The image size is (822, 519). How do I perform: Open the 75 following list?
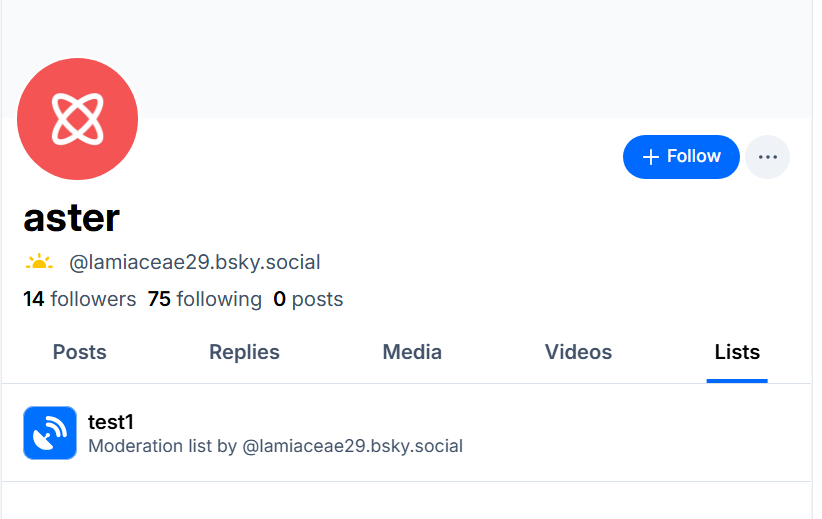click(x=204, y=299)
